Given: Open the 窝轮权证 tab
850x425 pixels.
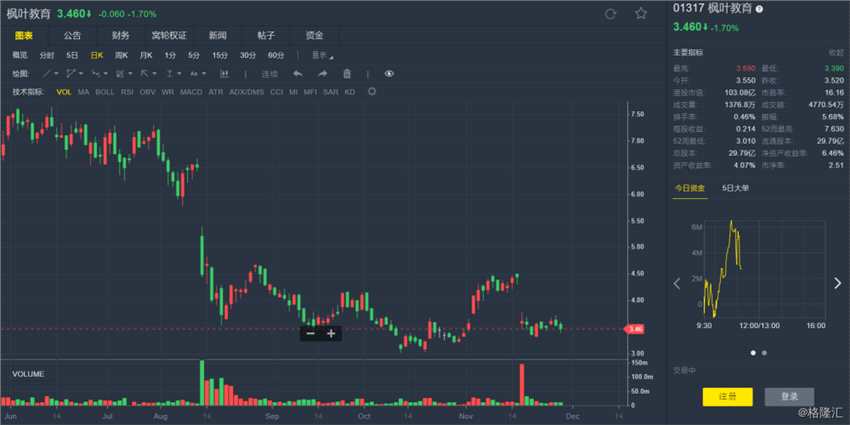Looking at the screenshot, I should click(169, 36).
